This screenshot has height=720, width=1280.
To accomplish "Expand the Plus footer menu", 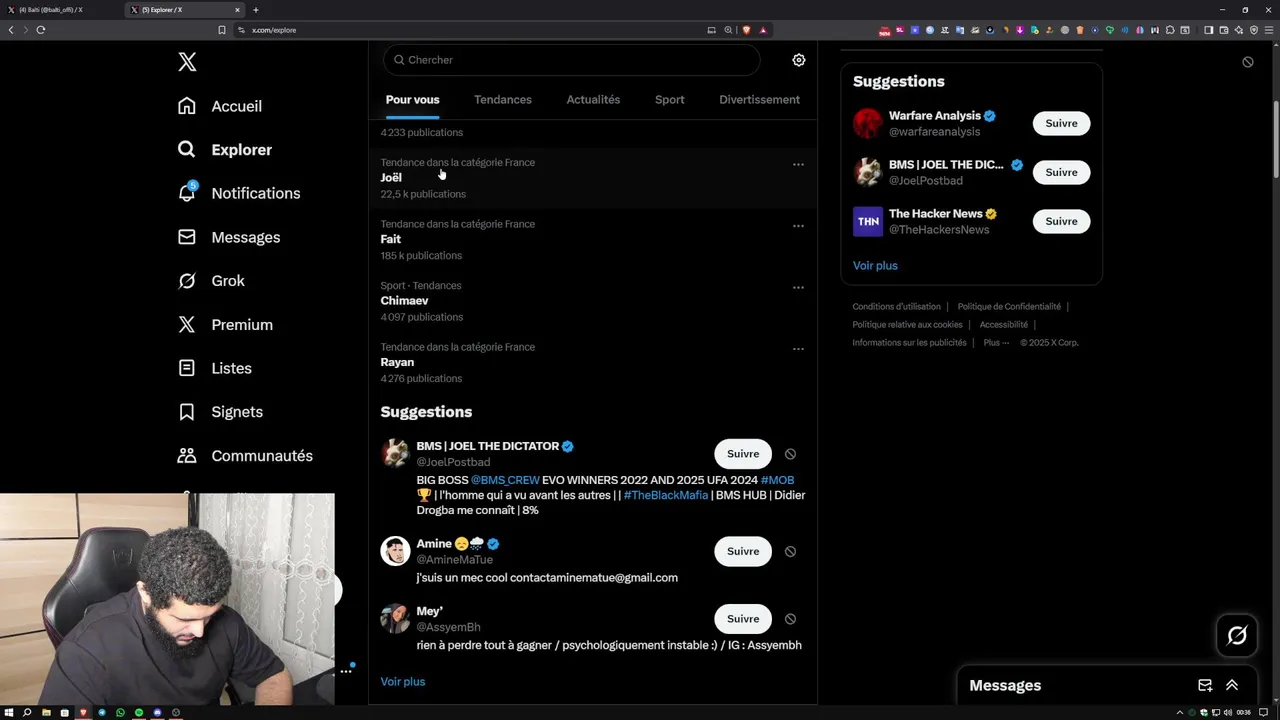I will pyautogui.click(x=996, y=343).
